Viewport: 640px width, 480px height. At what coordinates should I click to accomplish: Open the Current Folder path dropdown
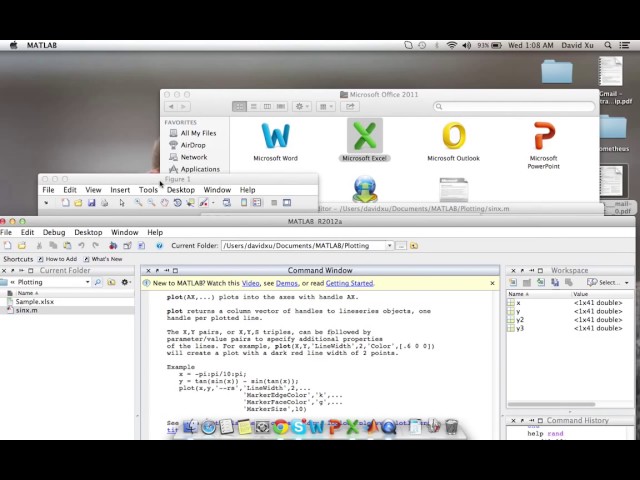390,245
